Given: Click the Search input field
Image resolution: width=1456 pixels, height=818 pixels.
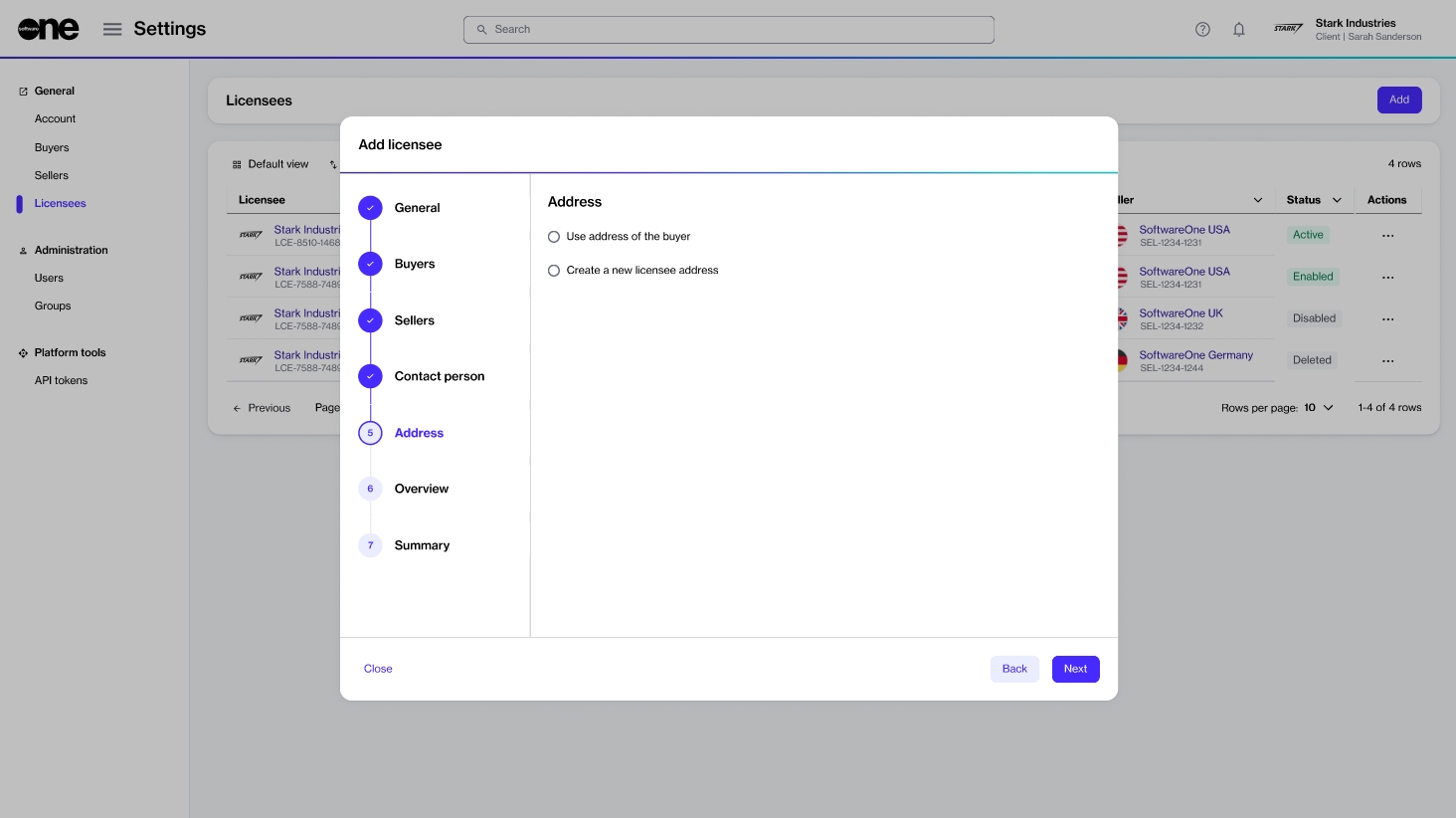Looking at the screenshot, I should [x=729, y=30].
